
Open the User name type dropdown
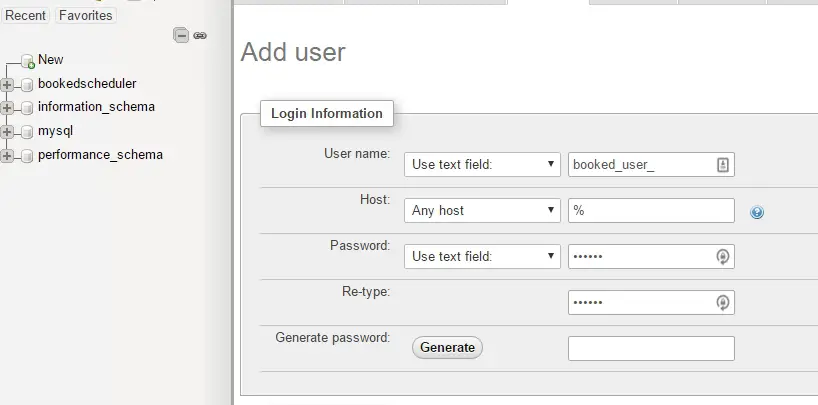pyautogui.click(x=482, y=164)
